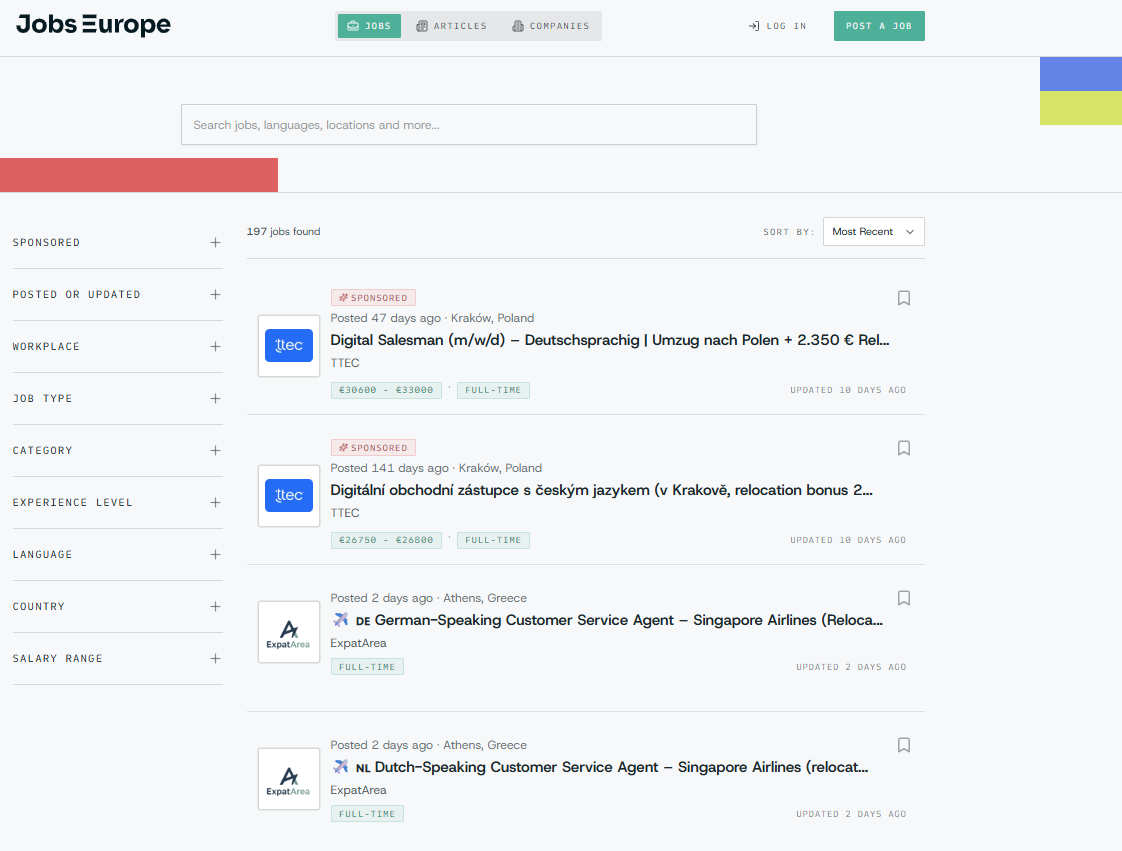
Task: Click Posted 141 days ago Kraków text
Action: (x=436, y=469)
